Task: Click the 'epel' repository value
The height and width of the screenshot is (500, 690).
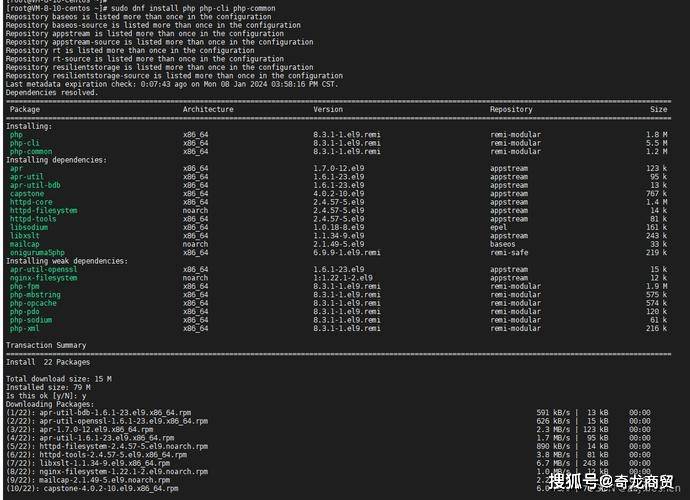Action: [x=498, y=227]
